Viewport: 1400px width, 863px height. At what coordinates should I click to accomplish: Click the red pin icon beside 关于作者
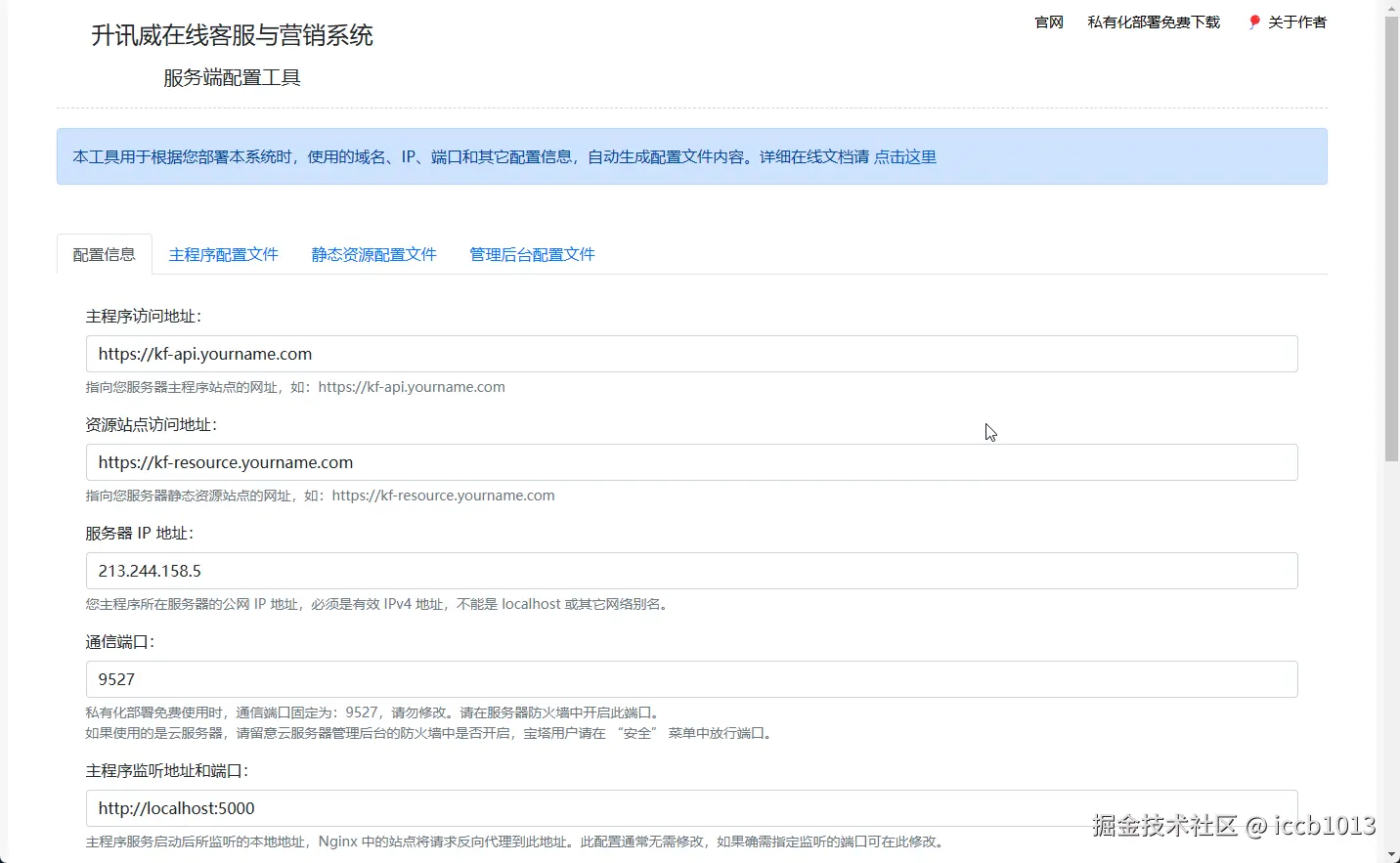pos(1254,22)
